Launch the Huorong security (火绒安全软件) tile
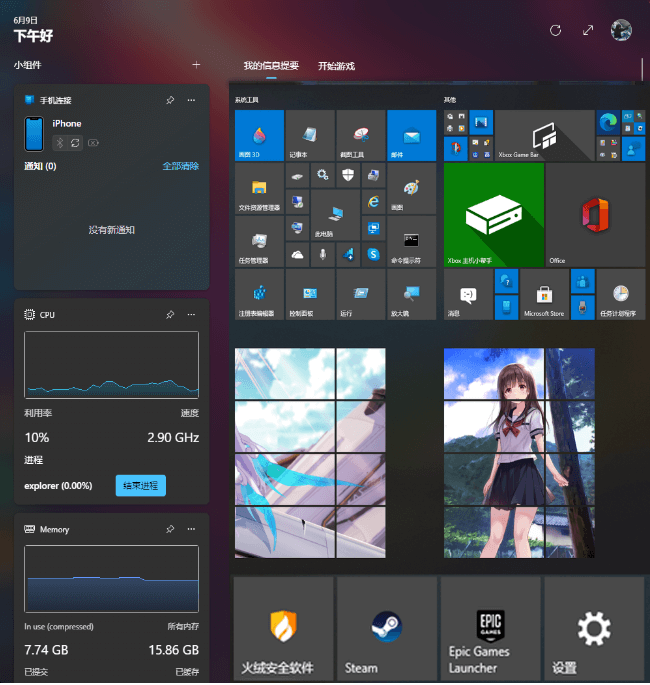This screenshot has width=650, height=685. pos(283,628)
